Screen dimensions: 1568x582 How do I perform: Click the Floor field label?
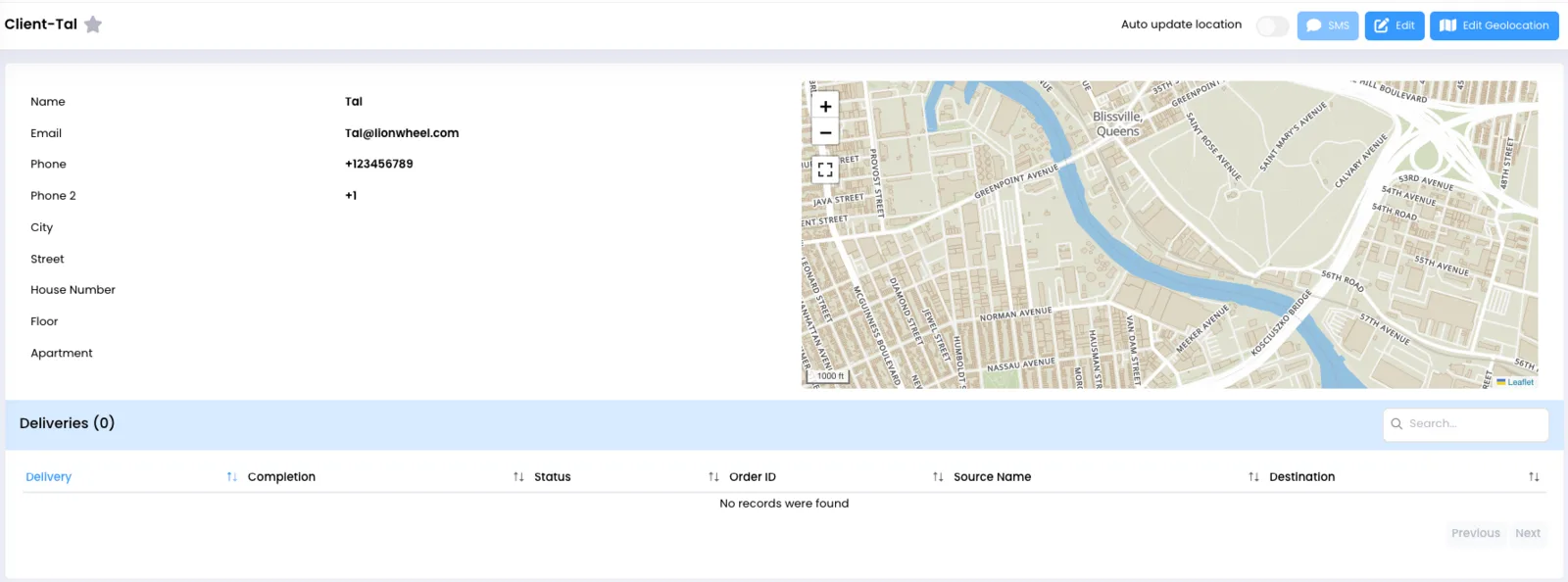point(44,321)
